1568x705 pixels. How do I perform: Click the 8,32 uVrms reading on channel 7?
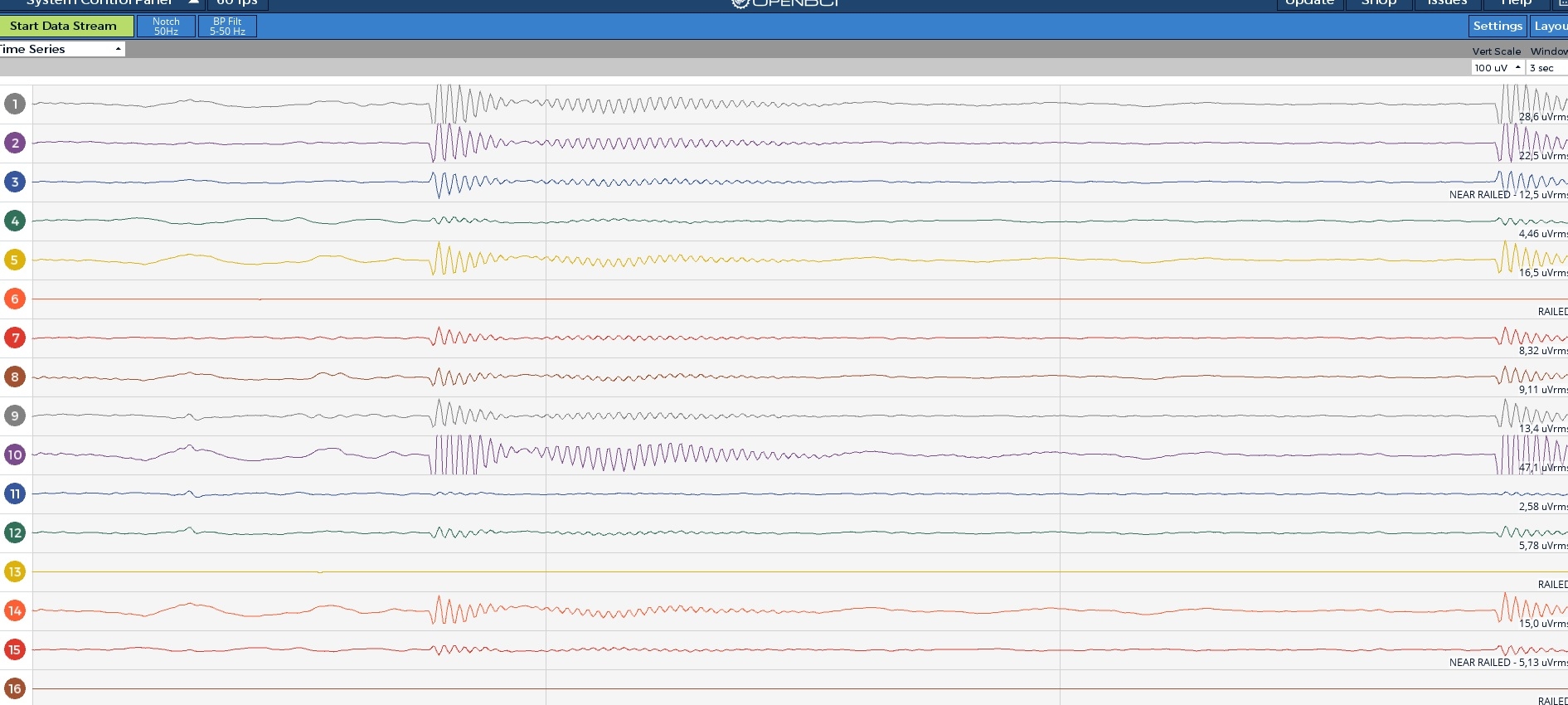click(x=1542, y=351)
